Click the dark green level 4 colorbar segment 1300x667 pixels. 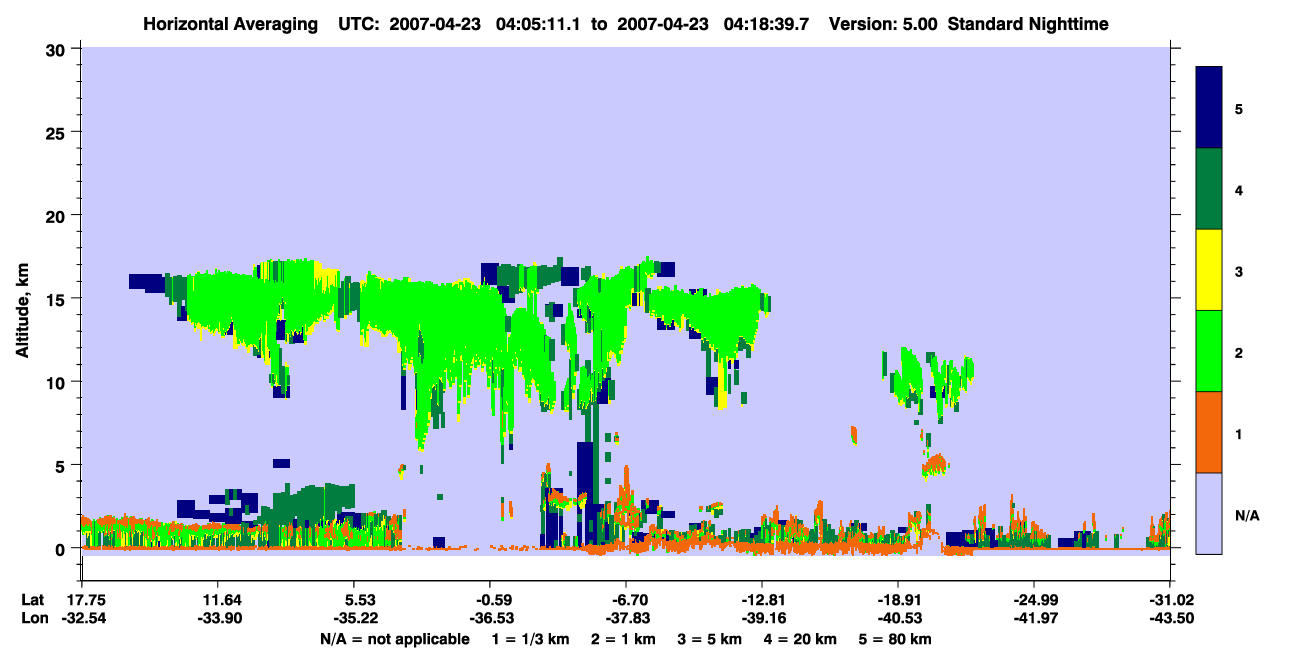pos(1209,188)
